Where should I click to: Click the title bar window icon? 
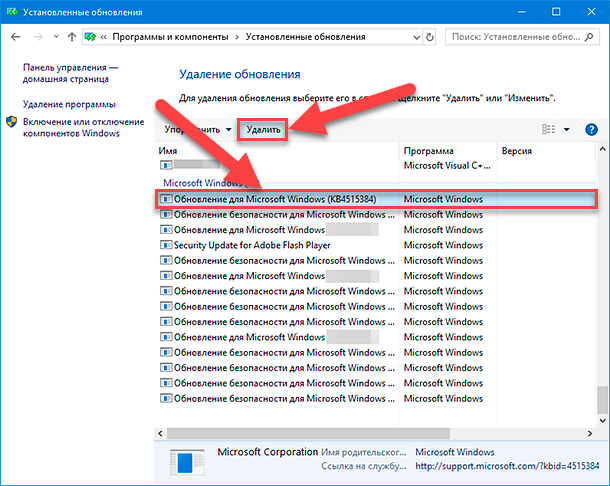pyautogui.click(x=12, y=12)
